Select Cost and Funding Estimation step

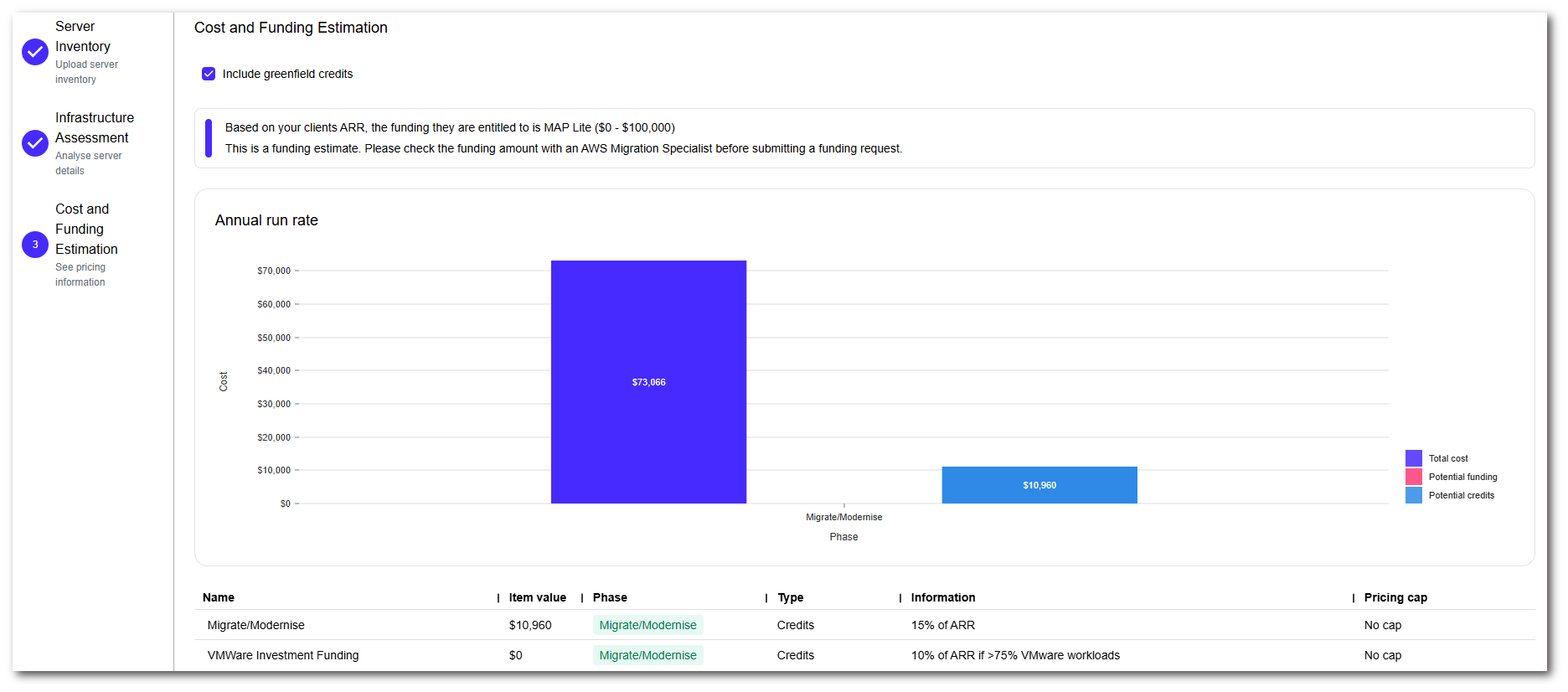[85, 229]
